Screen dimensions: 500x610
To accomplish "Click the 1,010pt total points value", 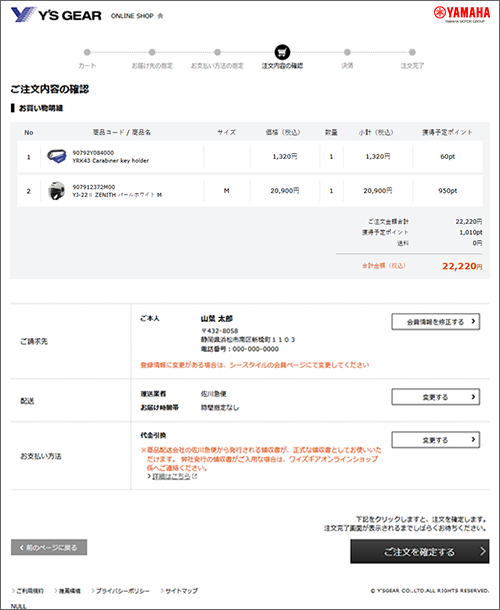I will coord(471,232).
